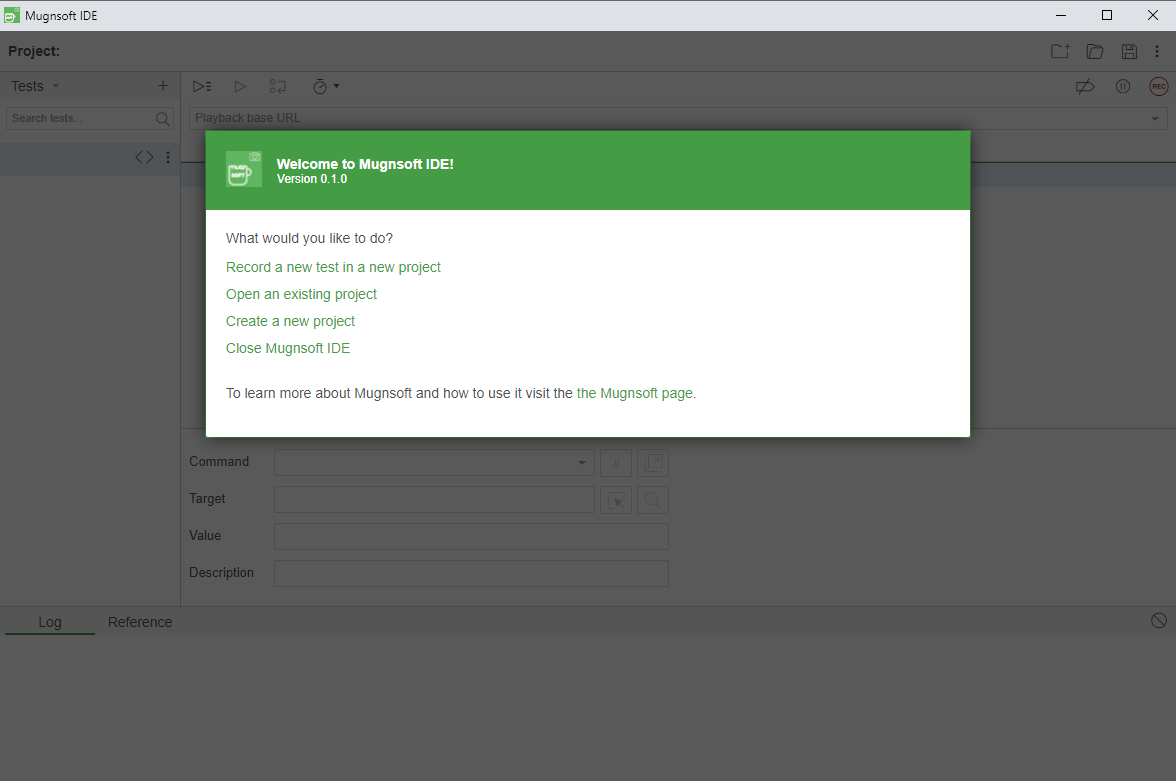
Task: Open the Mugnsoft page link
Action: (x=636, y=393)
